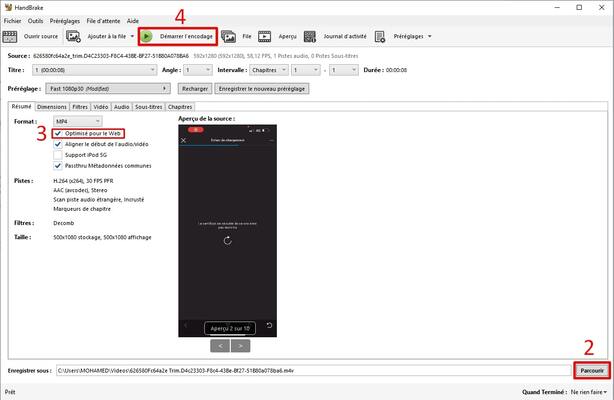Enable Support iPod 5G checkbox
The image size is (614, 400).
(x=58, y=155)
